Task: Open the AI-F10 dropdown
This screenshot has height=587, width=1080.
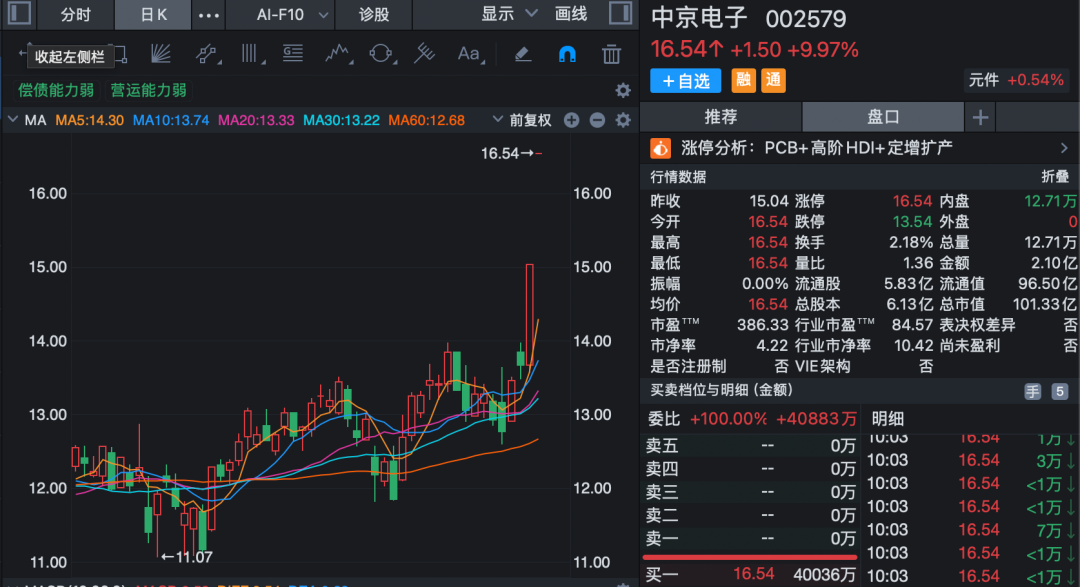Action: pyautogui.click(x=292, y=14)
